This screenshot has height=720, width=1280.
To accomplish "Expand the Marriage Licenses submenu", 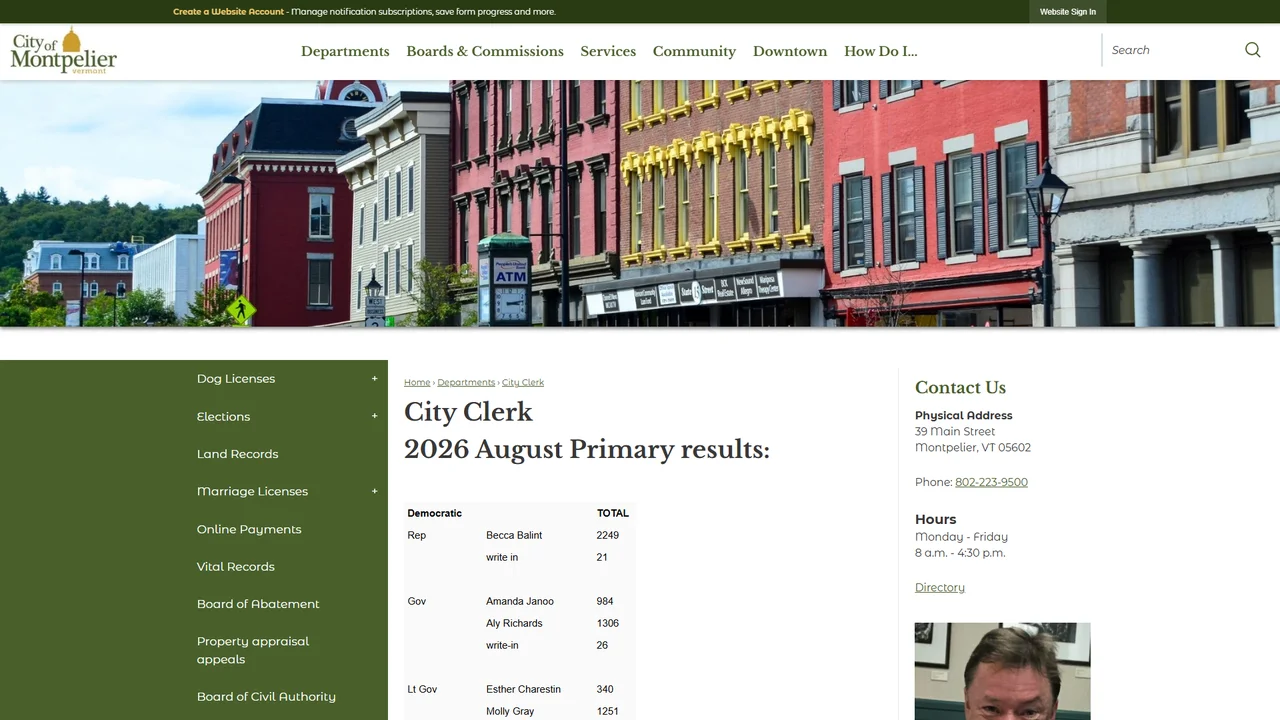I will pyautogui.click(x=375, y=491).
